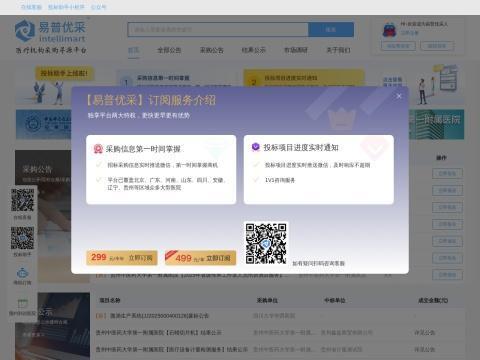This screenshot has height=360, width=480.
Task: Click the user avatar icon top right
Action: [x=389, y=30]
